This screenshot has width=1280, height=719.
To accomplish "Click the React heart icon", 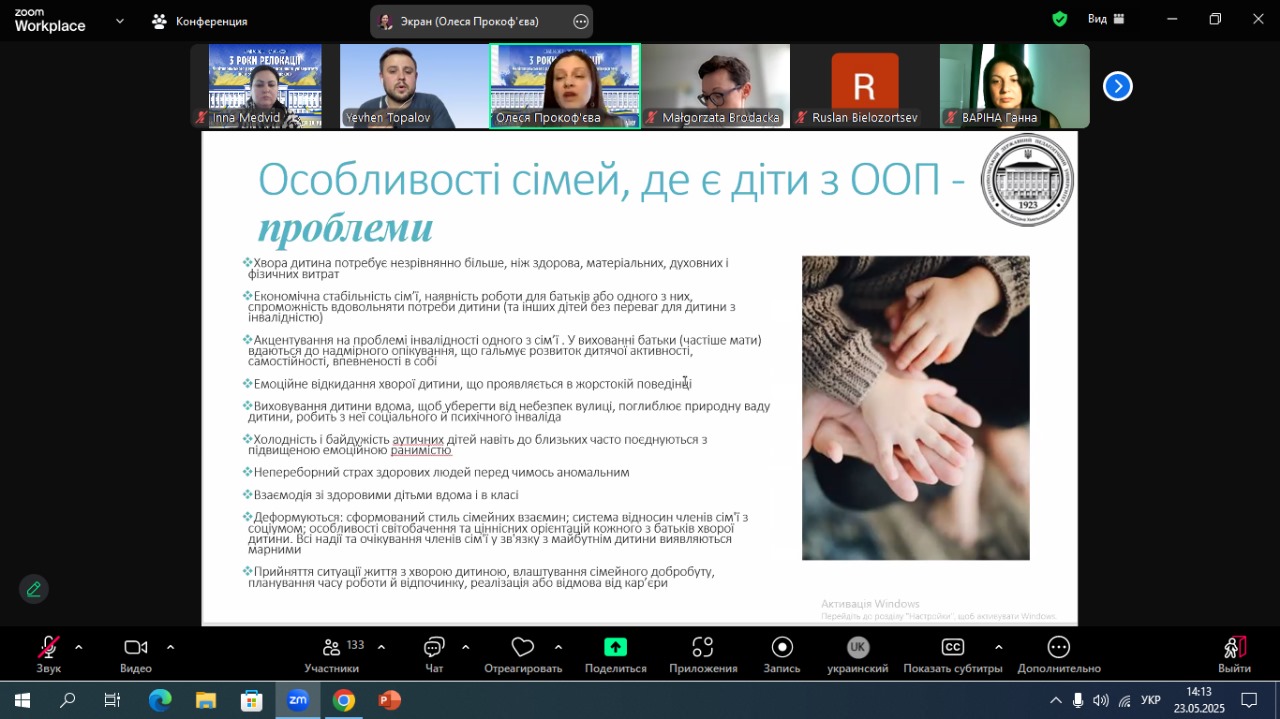I will pos(522,648).
